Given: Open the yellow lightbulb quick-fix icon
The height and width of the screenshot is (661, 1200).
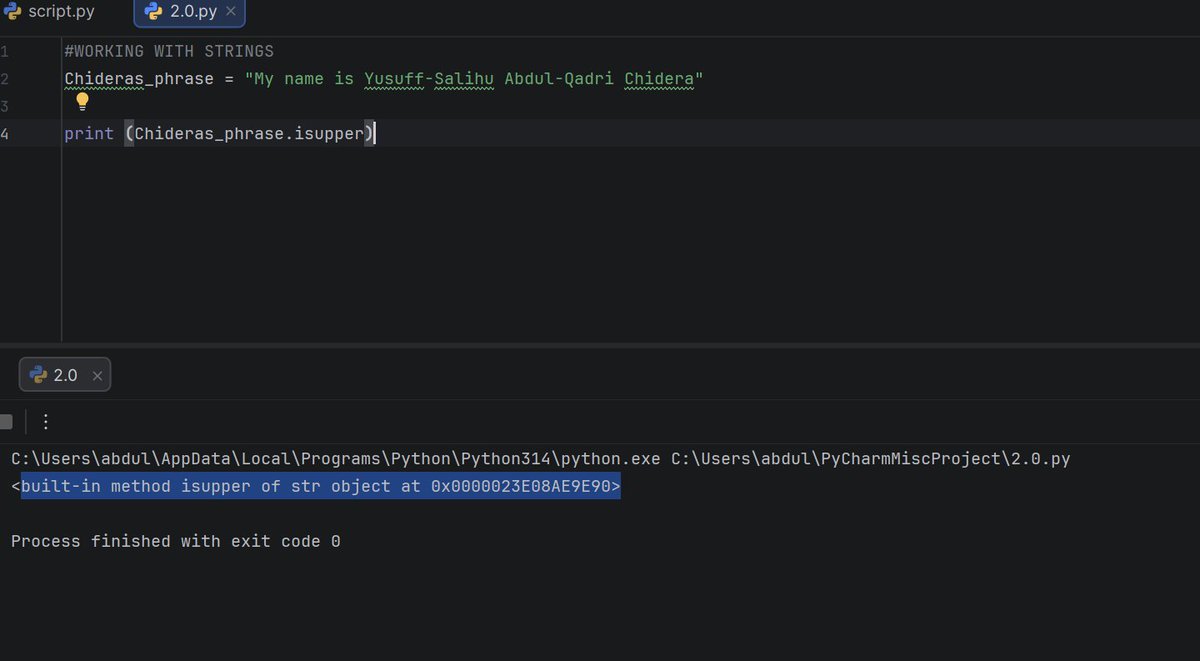Looking at the screenshot, I should tap(83, 101).
